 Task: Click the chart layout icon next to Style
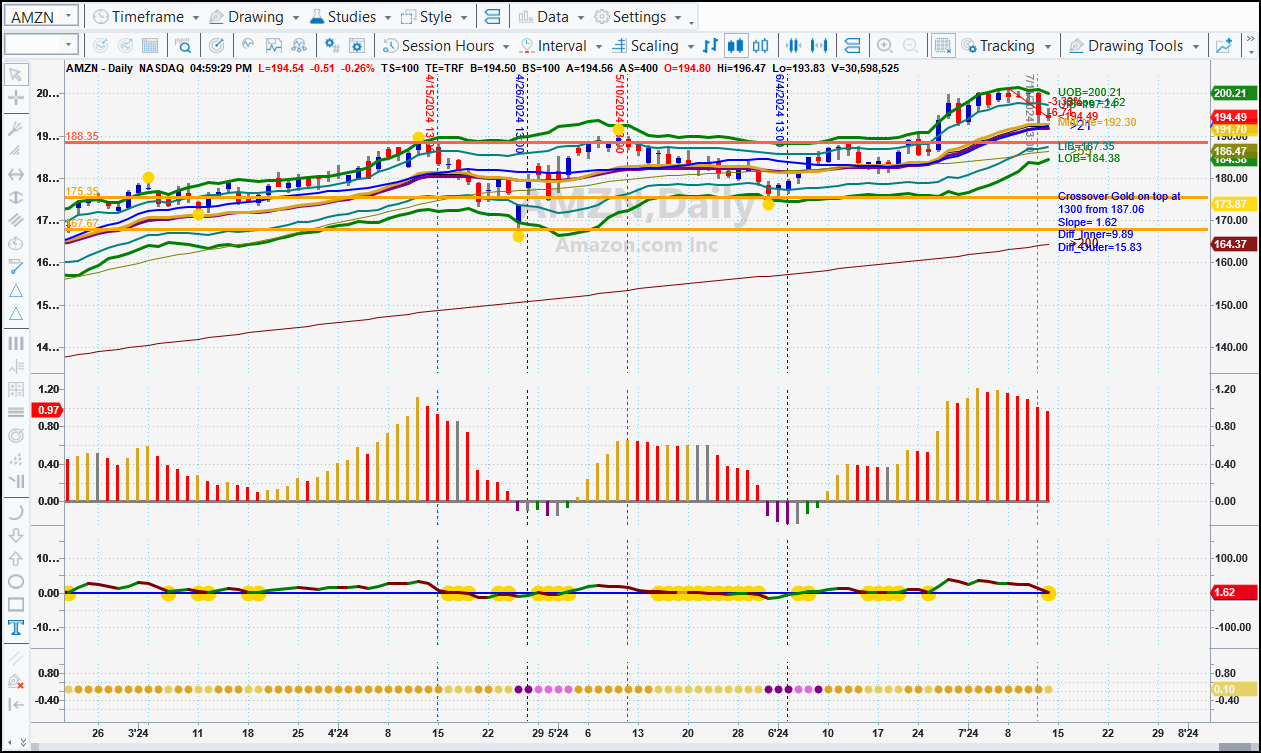pyautogui.click(x=491, y=17)
